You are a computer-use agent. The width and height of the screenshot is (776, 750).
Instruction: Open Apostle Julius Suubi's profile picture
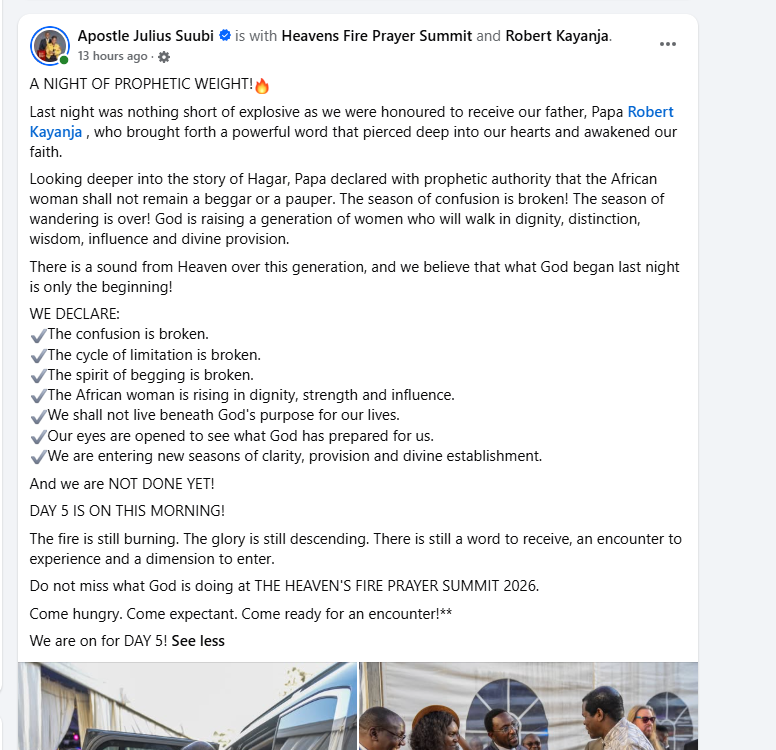[x=49, y=46]
